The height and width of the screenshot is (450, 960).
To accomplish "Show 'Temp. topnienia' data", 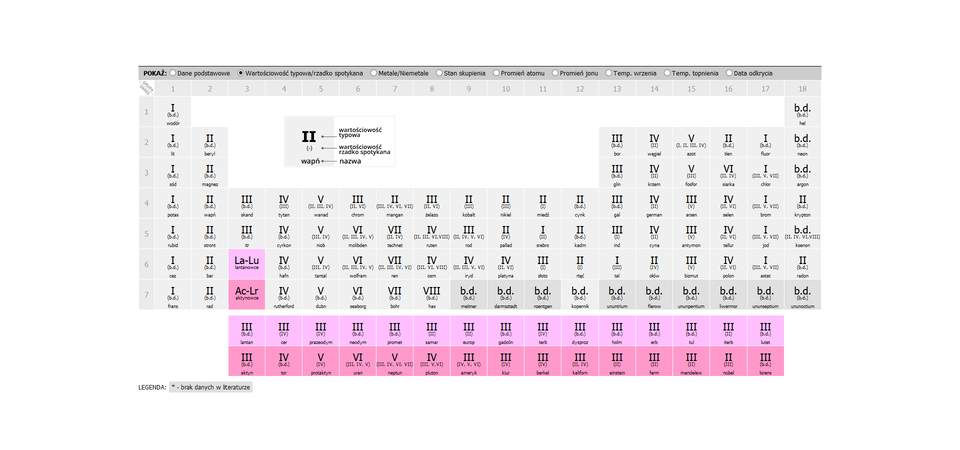I will 667,73.
